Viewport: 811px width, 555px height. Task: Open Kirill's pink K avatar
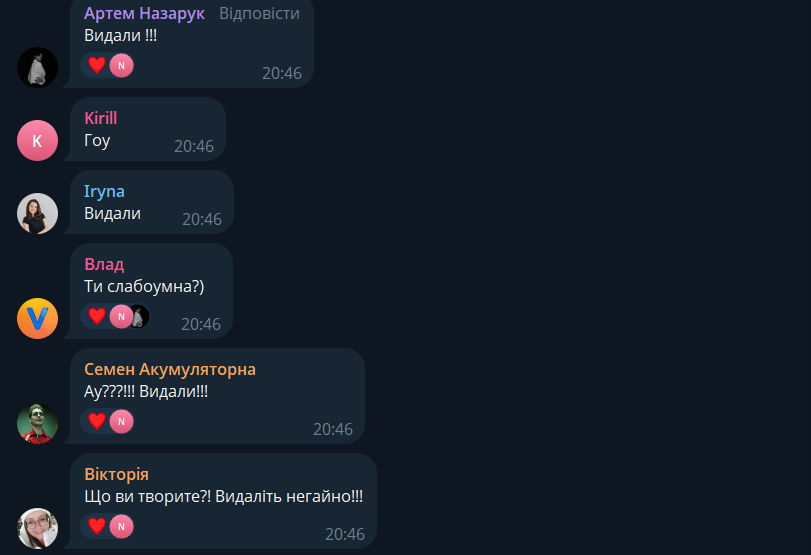tap(37, 141)
